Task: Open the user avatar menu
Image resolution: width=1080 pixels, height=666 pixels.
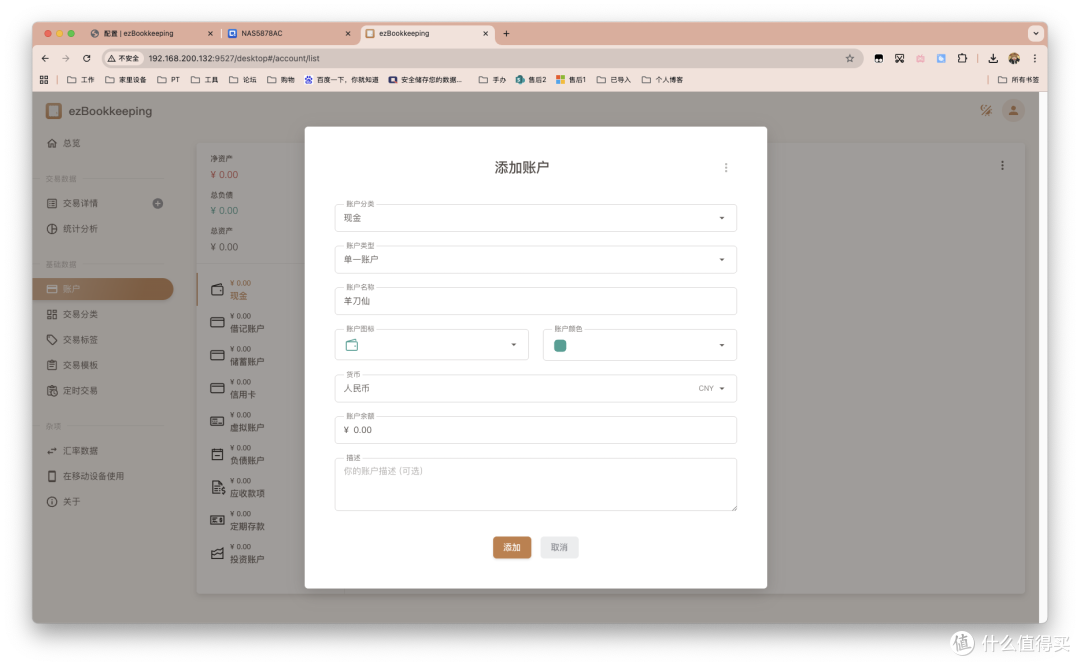Action: point(1013,110)
